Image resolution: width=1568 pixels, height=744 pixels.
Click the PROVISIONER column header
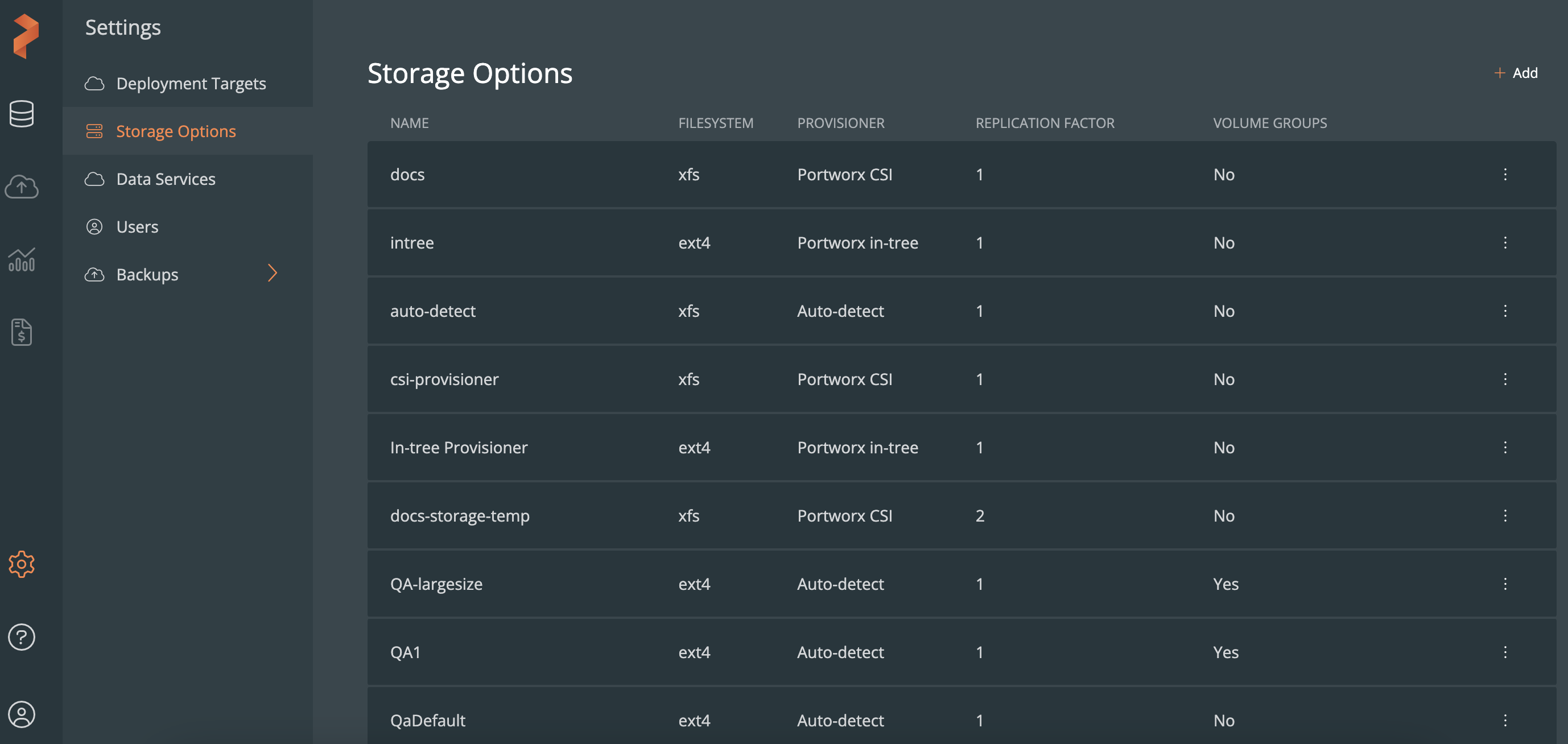840,123
